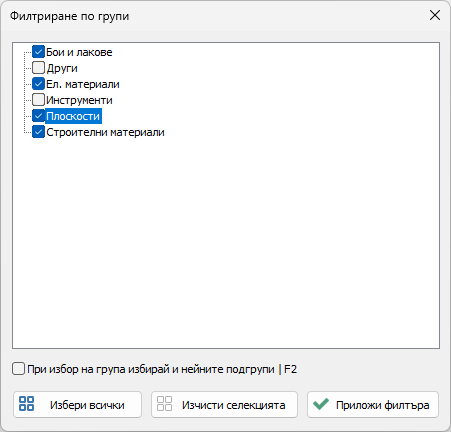This screenshot has width=451, height=432.
Task: Toggle the Строителни материали checkbox
Action: [x=38, y=132]
